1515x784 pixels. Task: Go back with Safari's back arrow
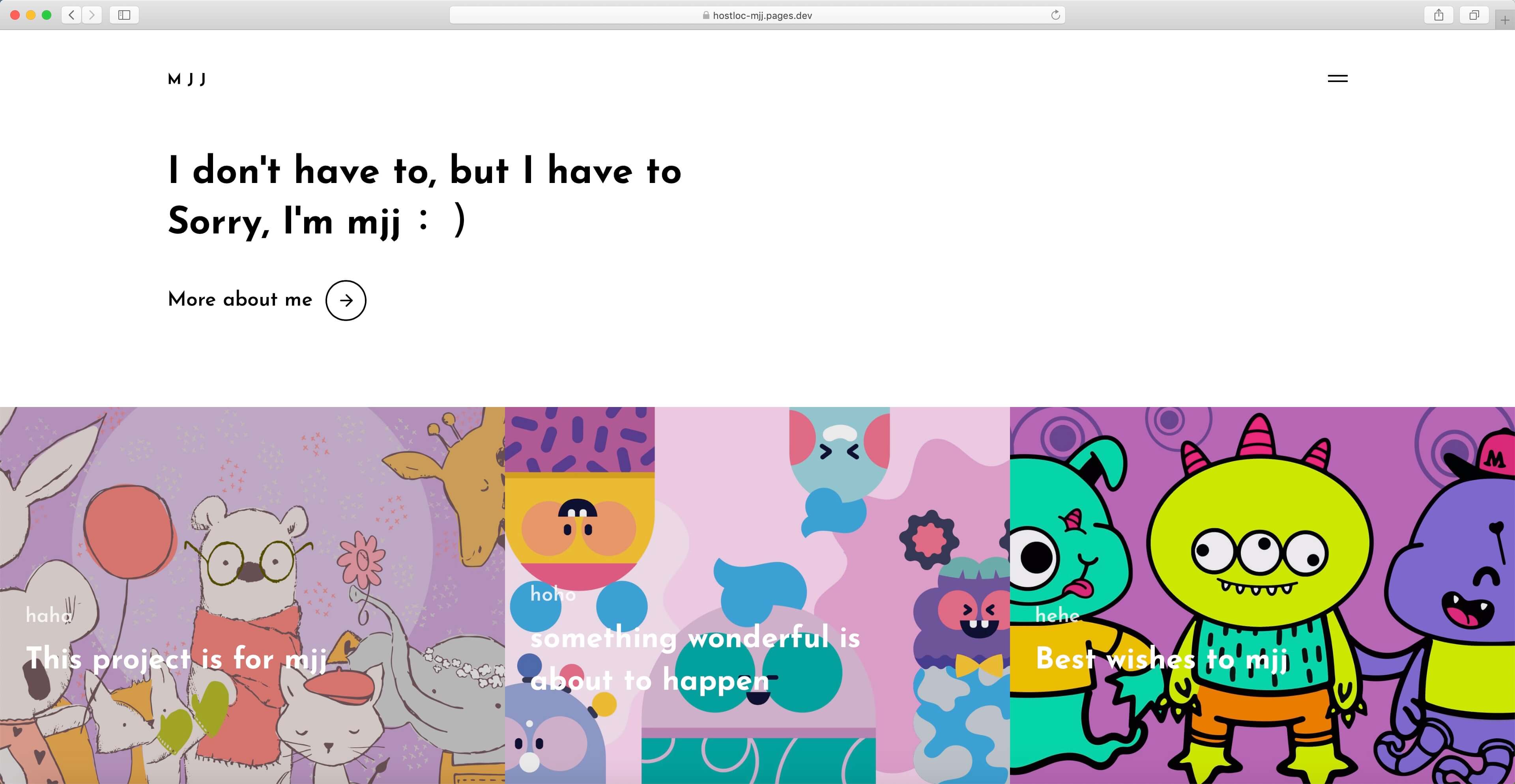tap(72, 15)
